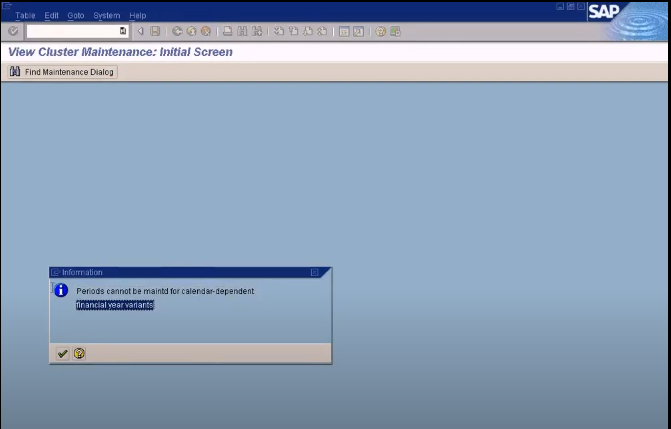Open the System menu

107,15
